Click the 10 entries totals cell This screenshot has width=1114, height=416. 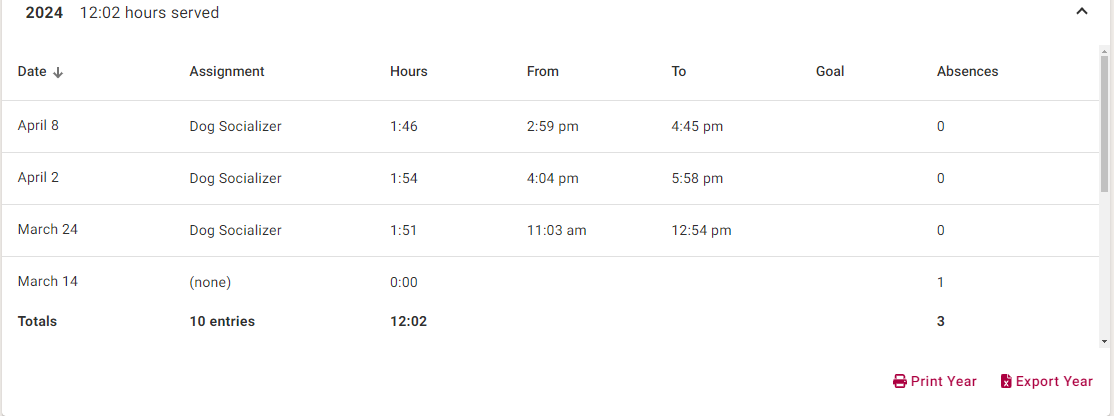pos(222,322)
